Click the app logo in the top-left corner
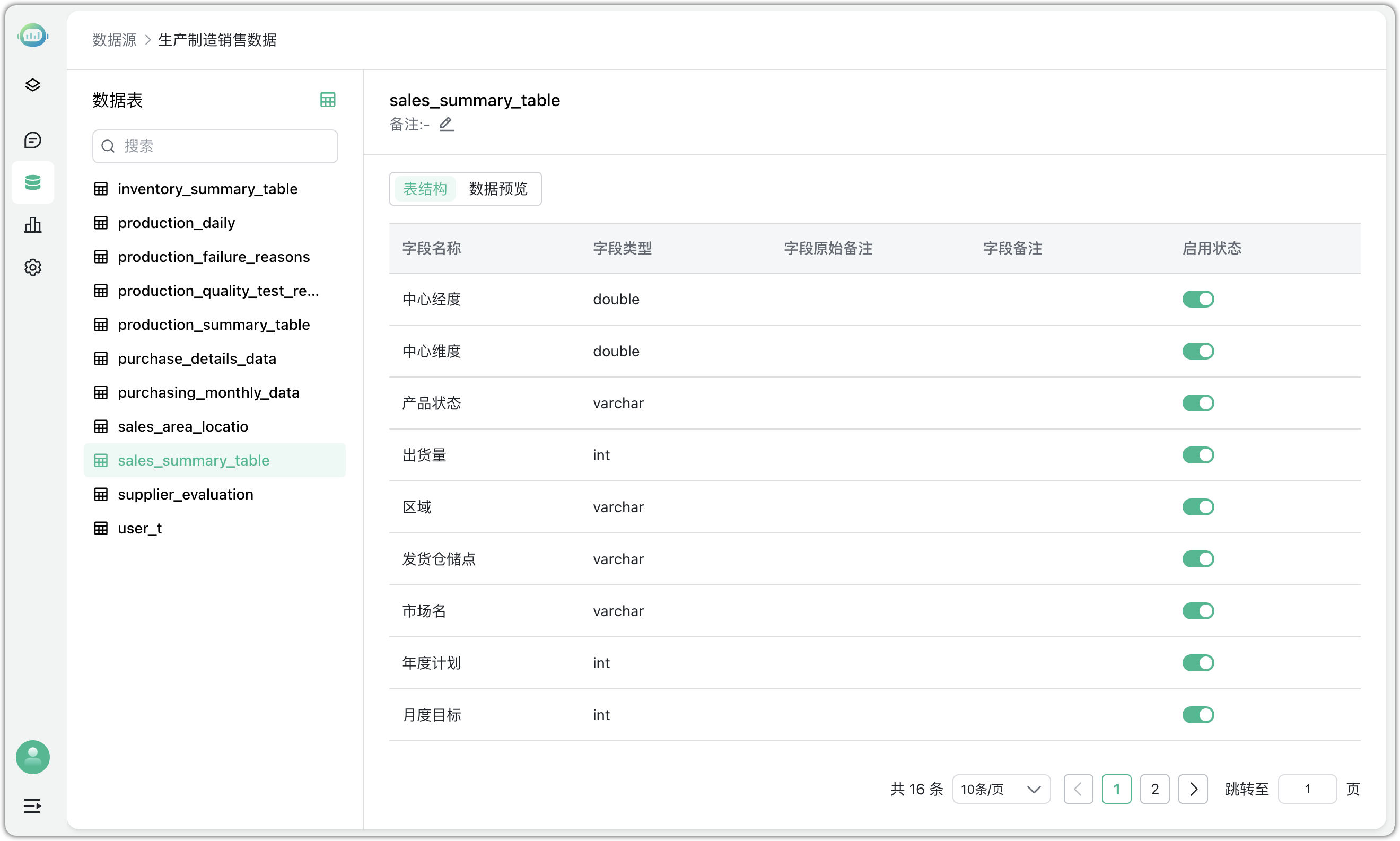The width and height of the screenshot is (1400, 841). pos(33,35)
